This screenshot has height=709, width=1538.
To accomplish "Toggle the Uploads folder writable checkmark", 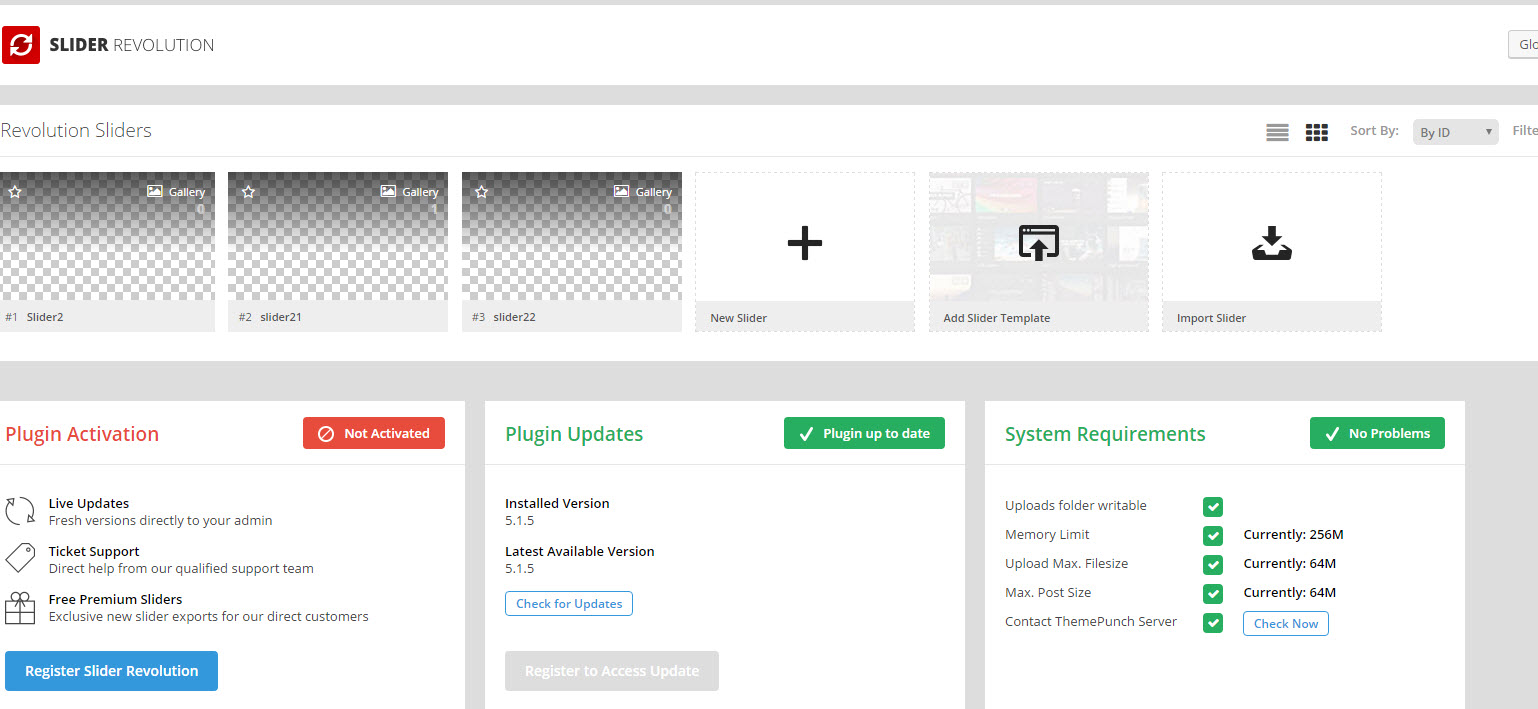I will point(1213,507).
